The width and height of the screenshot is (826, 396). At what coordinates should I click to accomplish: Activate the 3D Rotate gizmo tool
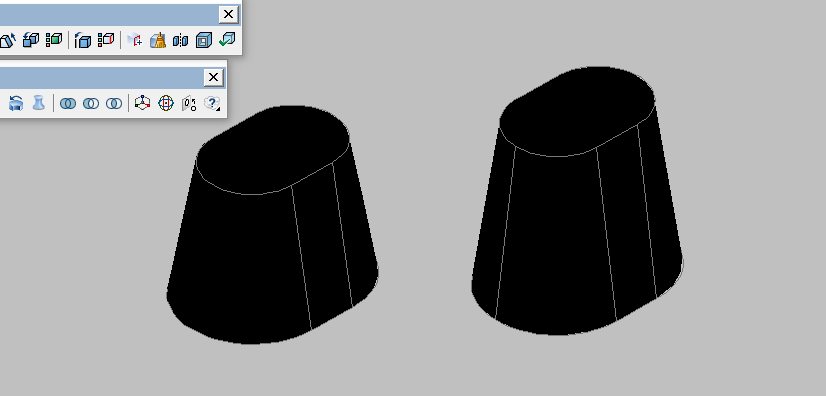coord(166,103)
